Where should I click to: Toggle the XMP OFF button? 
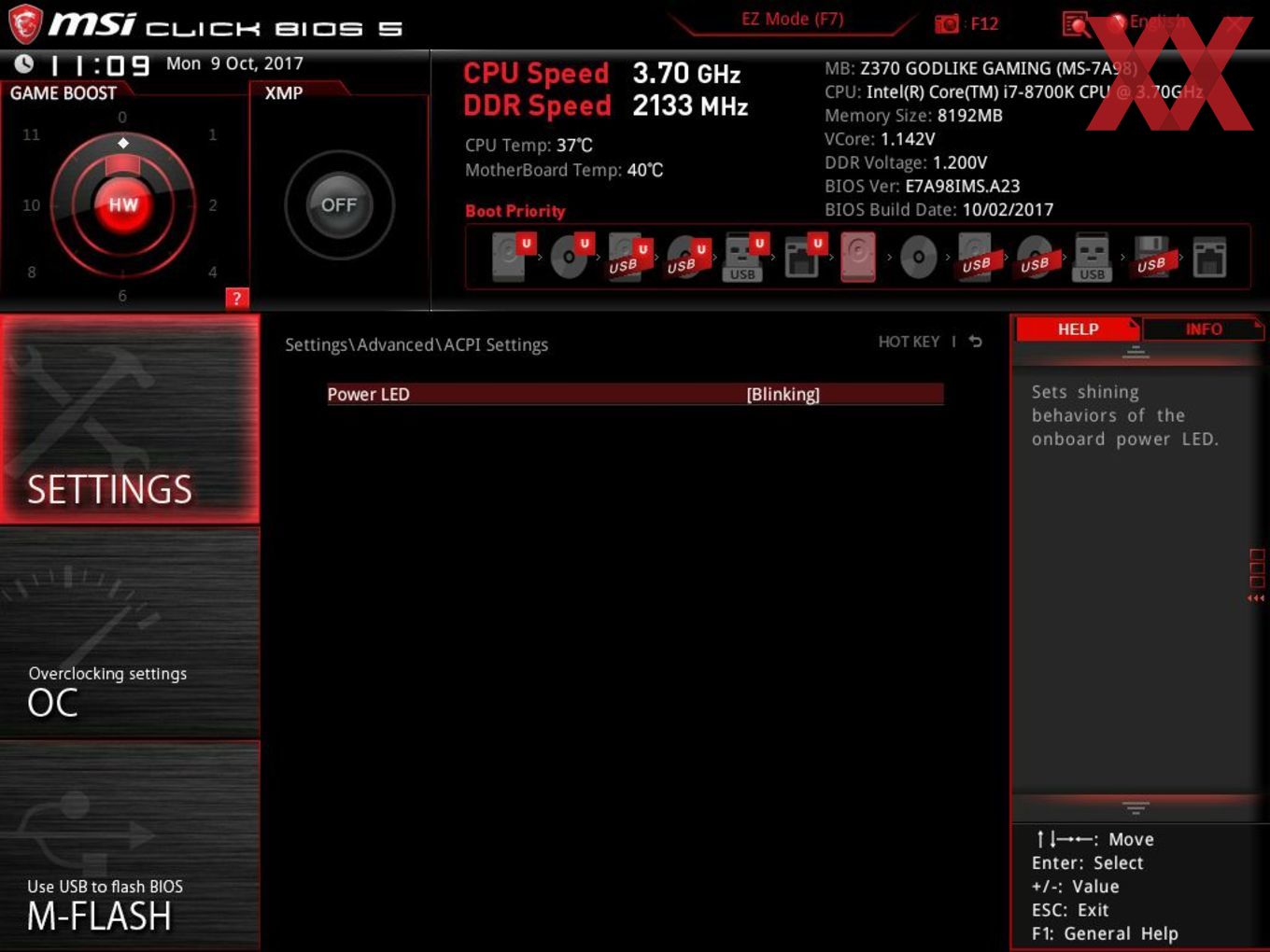[339, 205]
